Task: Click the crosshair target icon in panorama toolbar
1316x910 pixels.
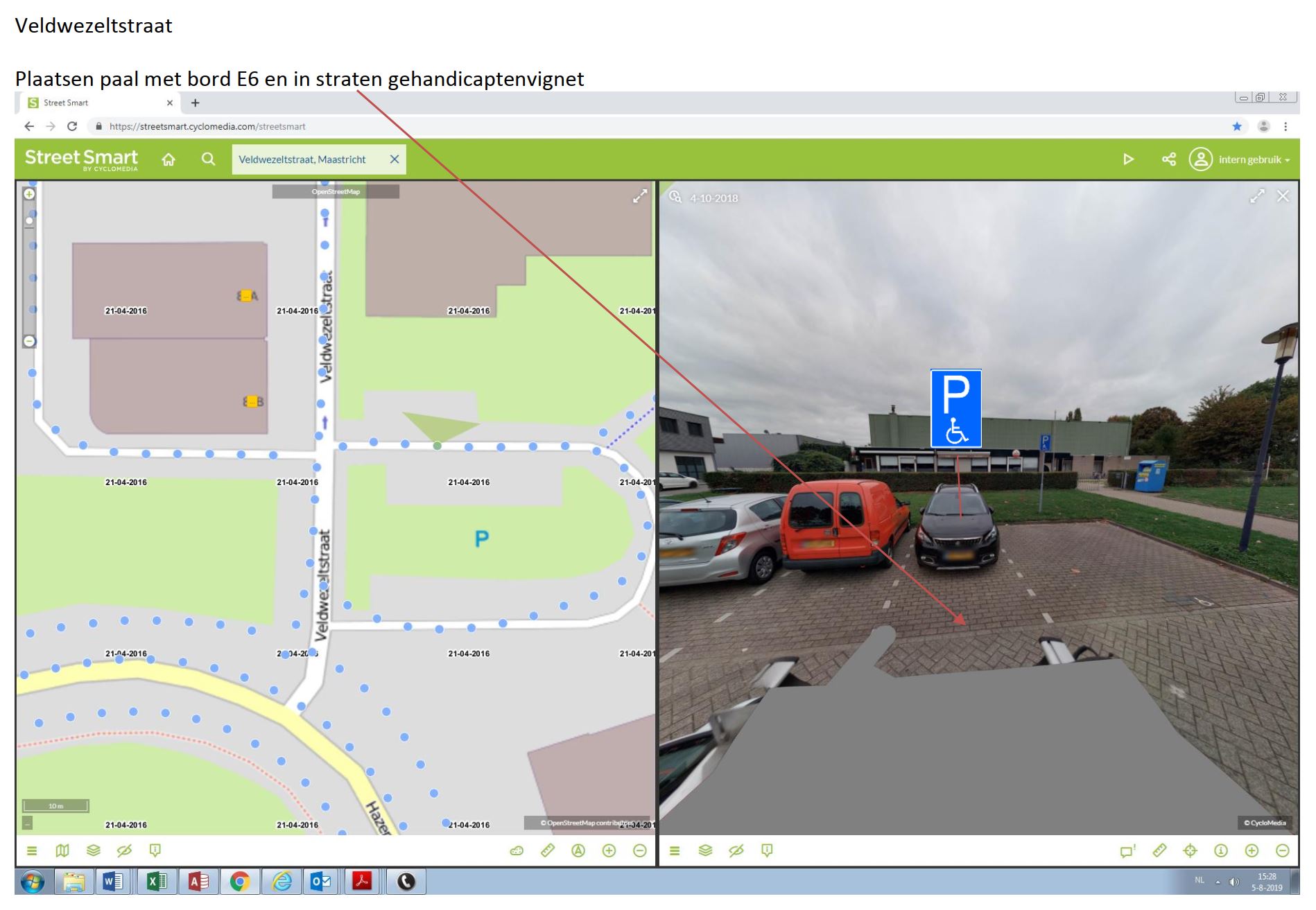Action: tap(1190, 850)
